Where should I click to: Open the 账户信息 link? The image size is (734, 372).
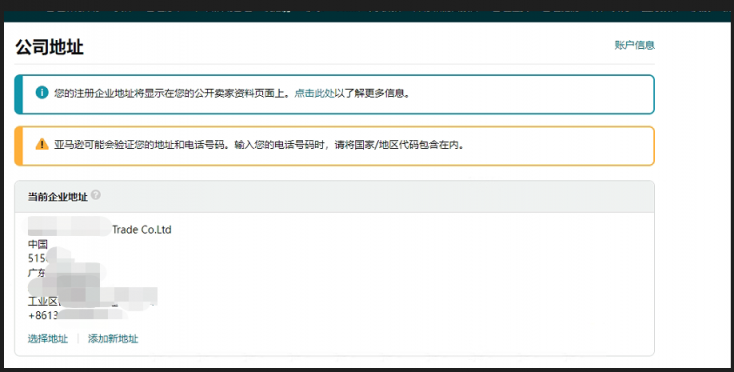click(x=634, y=45)
